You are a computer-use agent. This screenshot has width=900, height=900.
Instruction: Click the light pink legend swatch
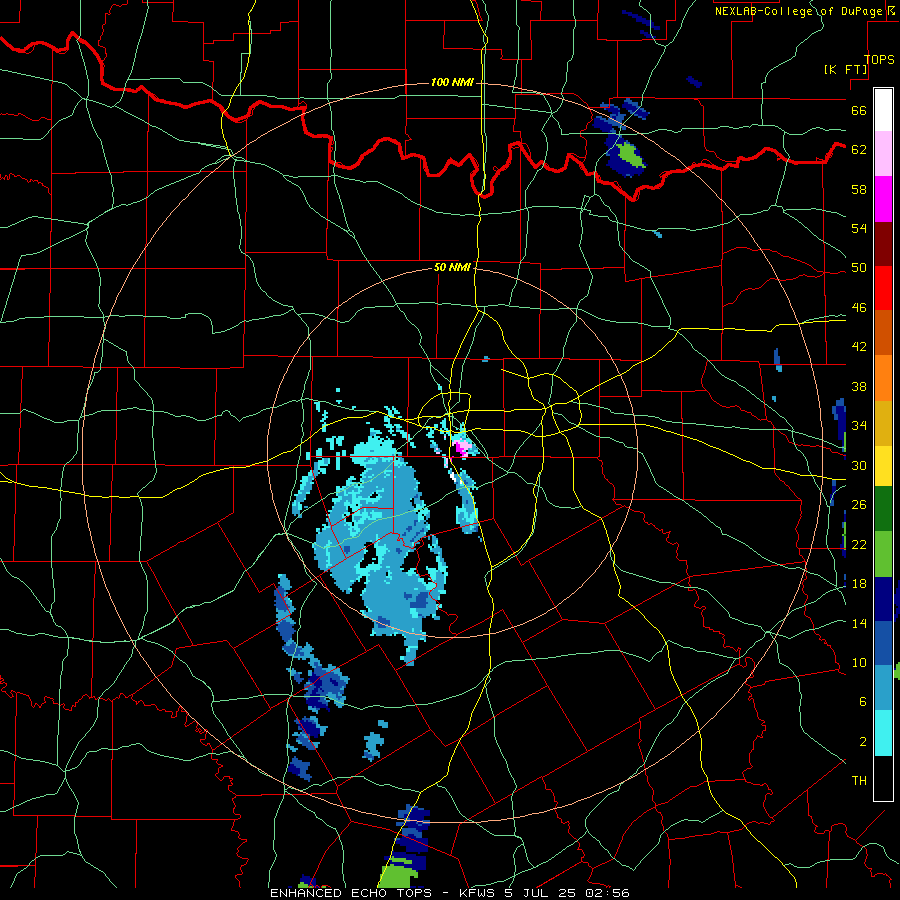(883, 154)
